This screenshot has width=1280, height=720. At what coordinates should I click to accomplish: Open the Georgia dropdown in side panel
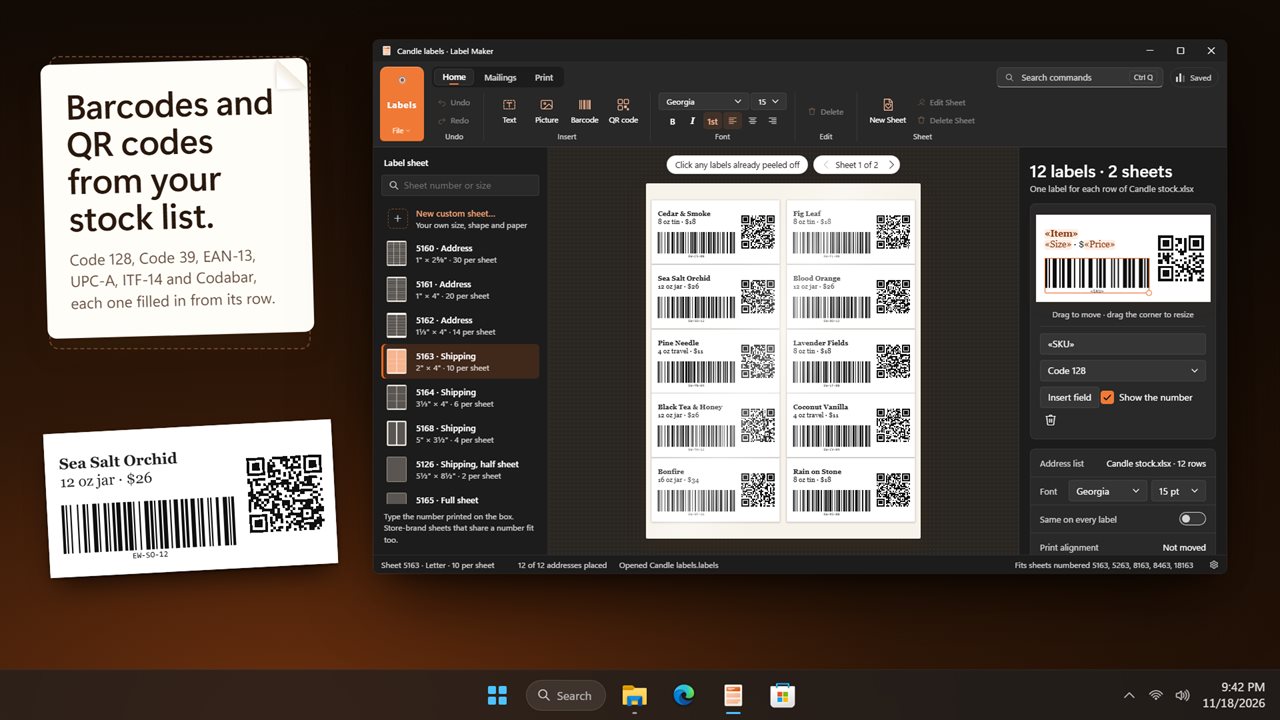[1107, 491]
